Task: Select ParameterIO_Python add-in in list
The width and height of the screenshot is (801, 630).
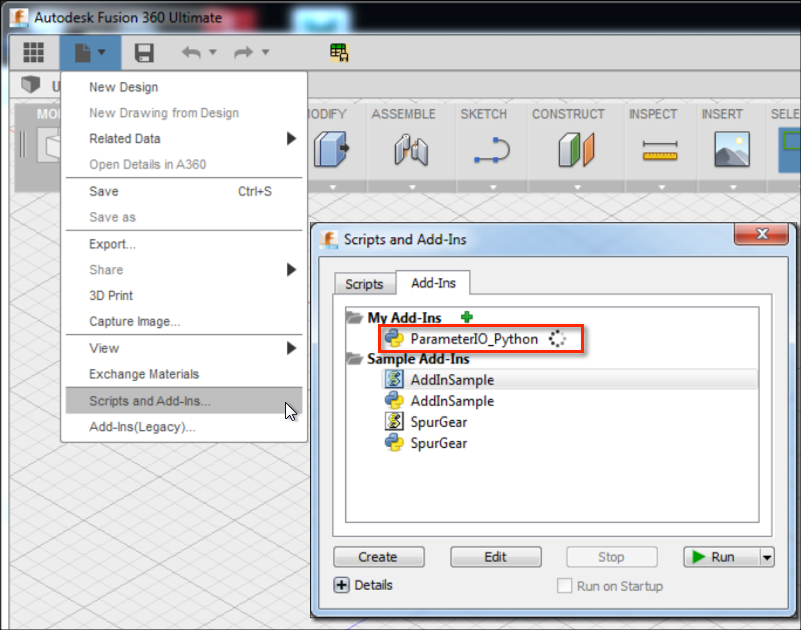Action: [x=473, y=339]
